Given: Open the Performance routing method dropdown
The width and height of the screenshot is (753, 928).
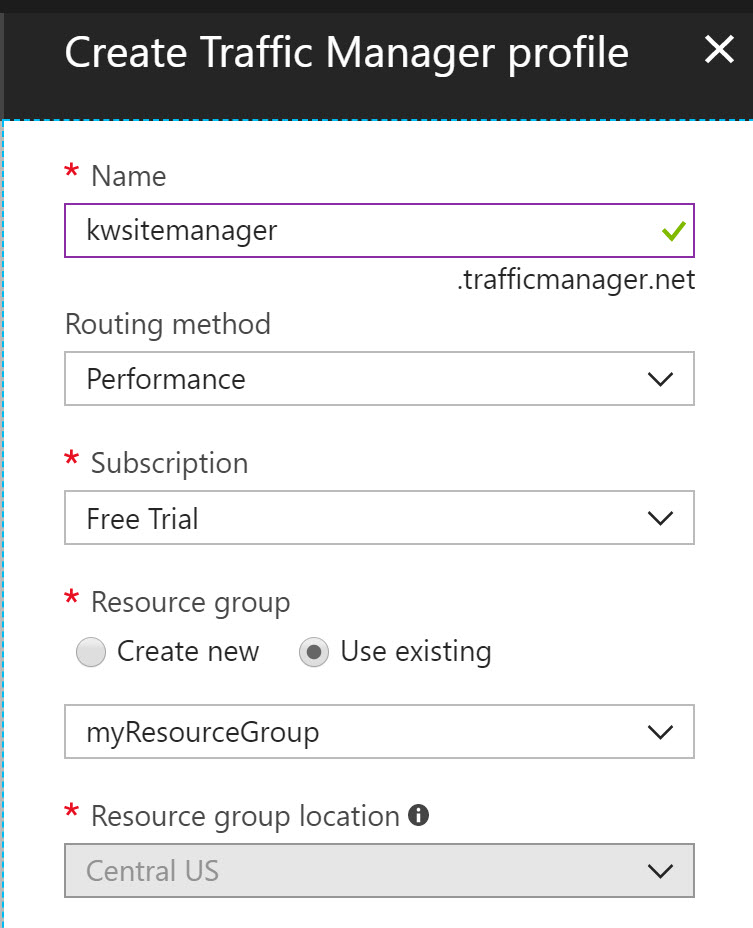Looking at the screenshot, I should pyautogui.click(x=379, y=379).
